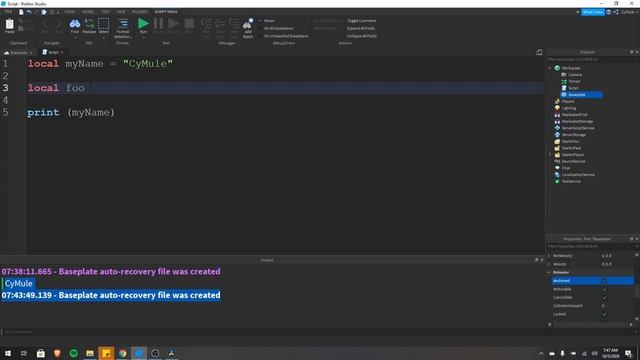Switch to the VIEW ribbon tab
This screenshot has height=360, width=640.
pos(121,12)
